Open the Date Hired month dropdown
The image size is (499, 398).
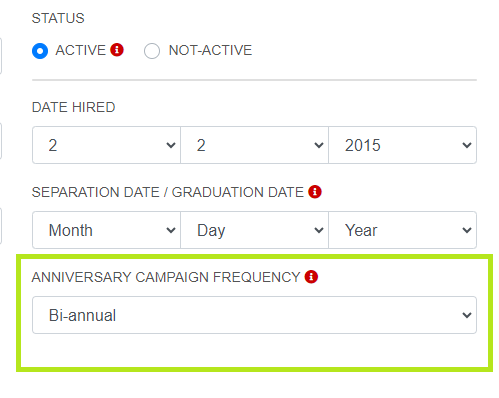(x=106, y=145)
